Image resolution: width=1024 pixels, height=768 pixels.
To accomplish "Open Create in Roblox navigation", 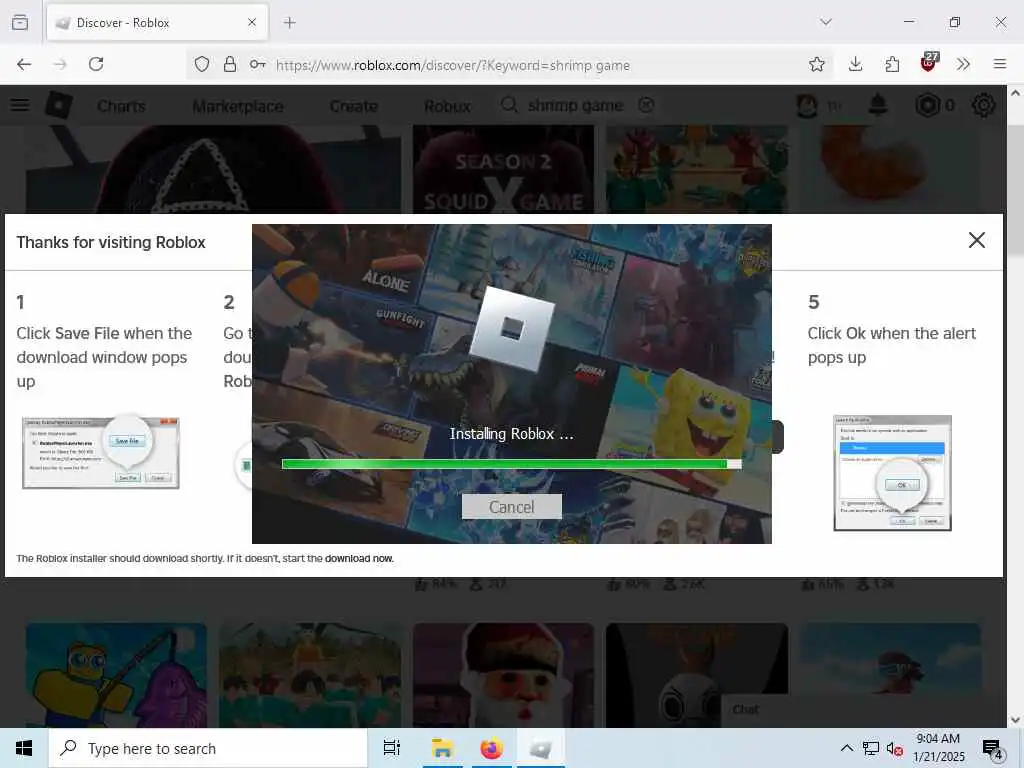I will (x=353, y=106).
